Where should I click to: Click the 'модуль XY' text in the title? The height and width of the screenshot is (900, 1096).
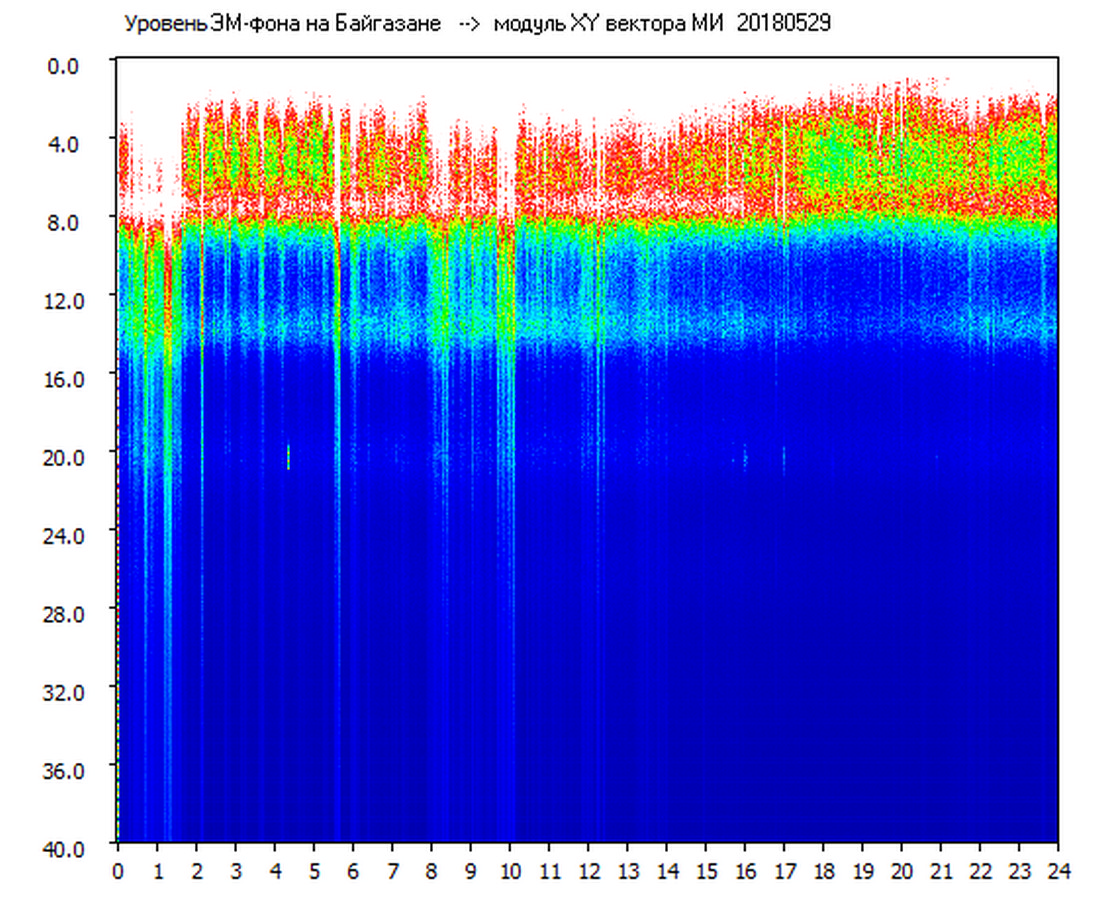545,24
